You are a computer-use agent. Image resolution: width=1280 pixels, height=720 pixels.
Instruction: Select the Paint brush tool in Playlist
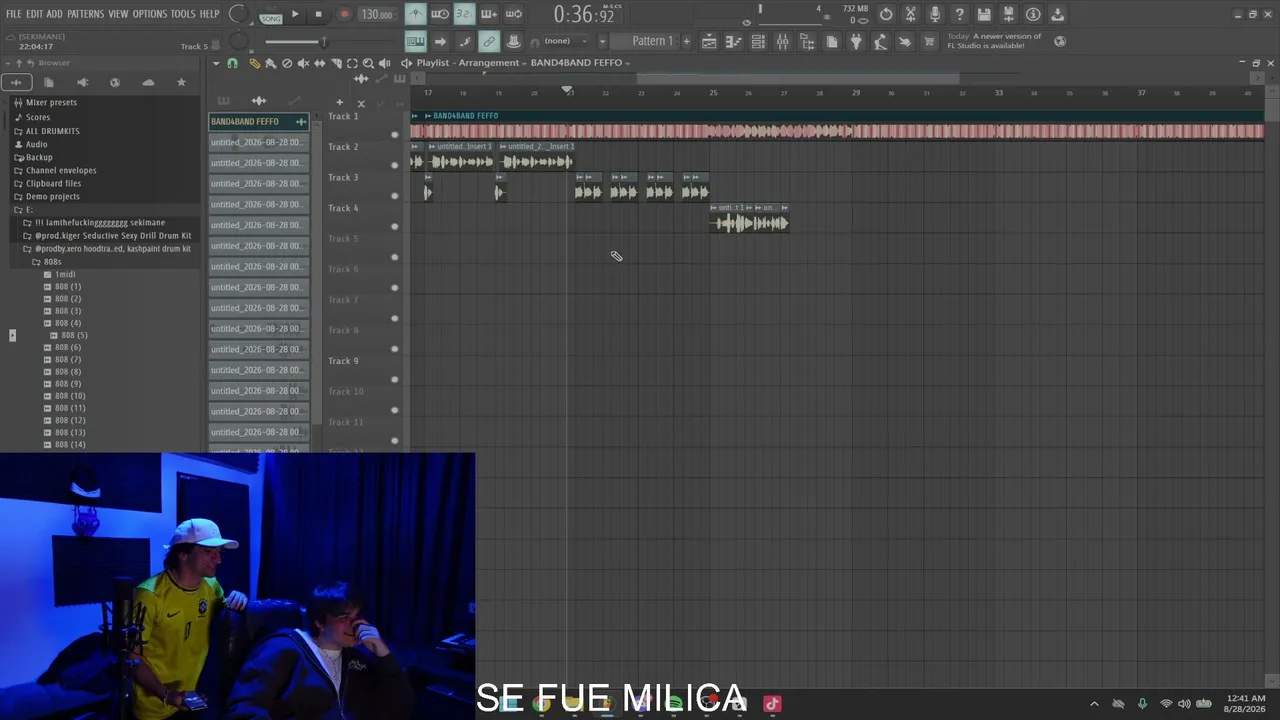(x=270, y=63)
